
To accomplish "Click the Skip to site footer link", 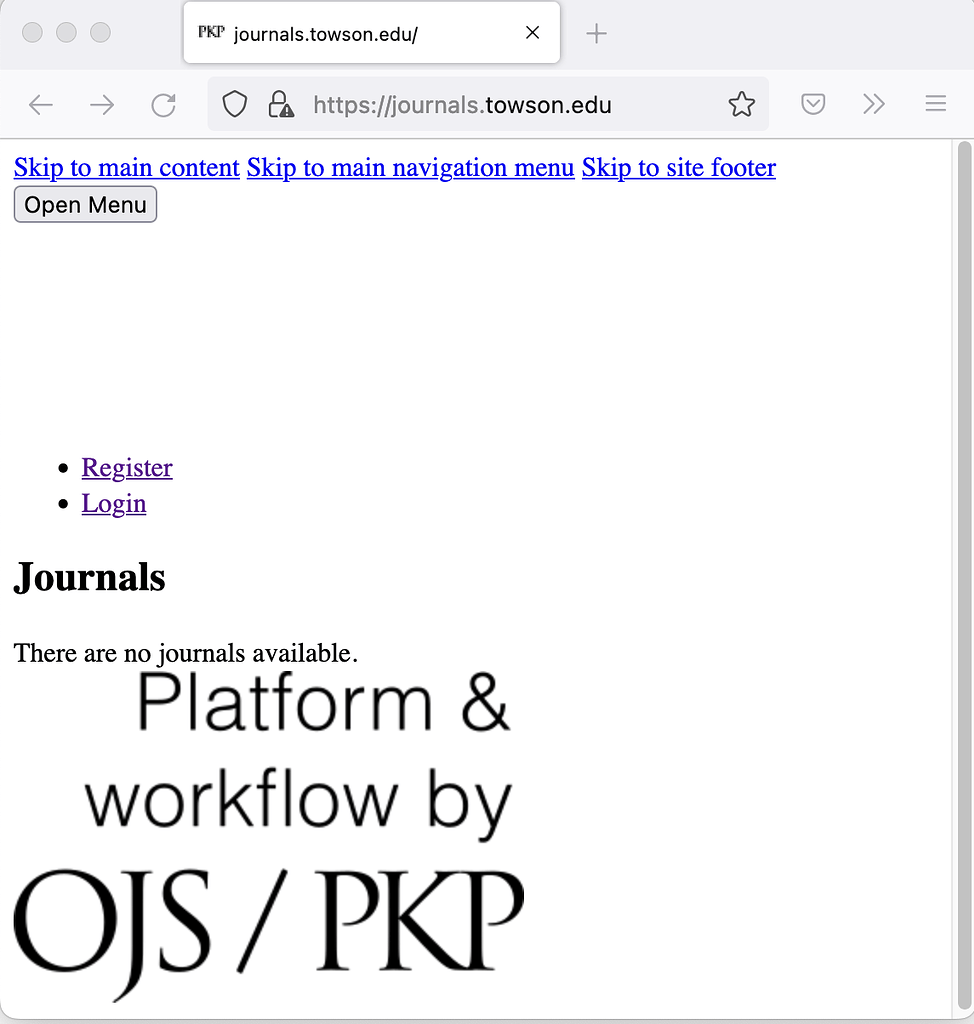I will pos(678,168).
